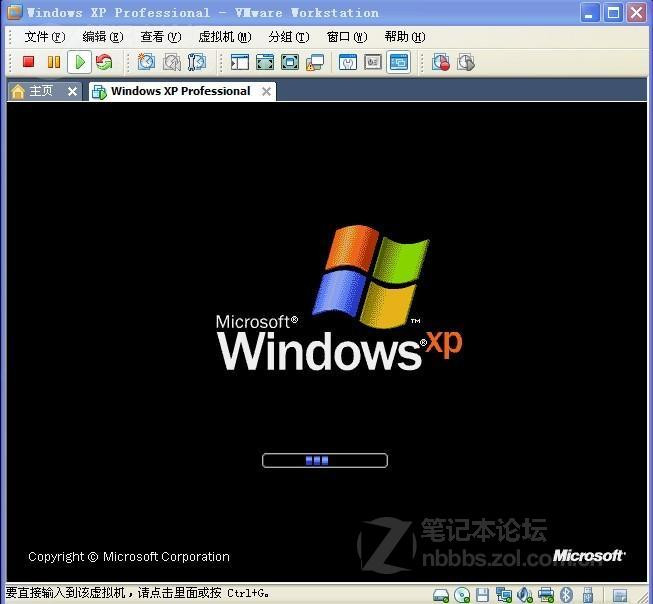Open the snapshot manager icon

197,62
